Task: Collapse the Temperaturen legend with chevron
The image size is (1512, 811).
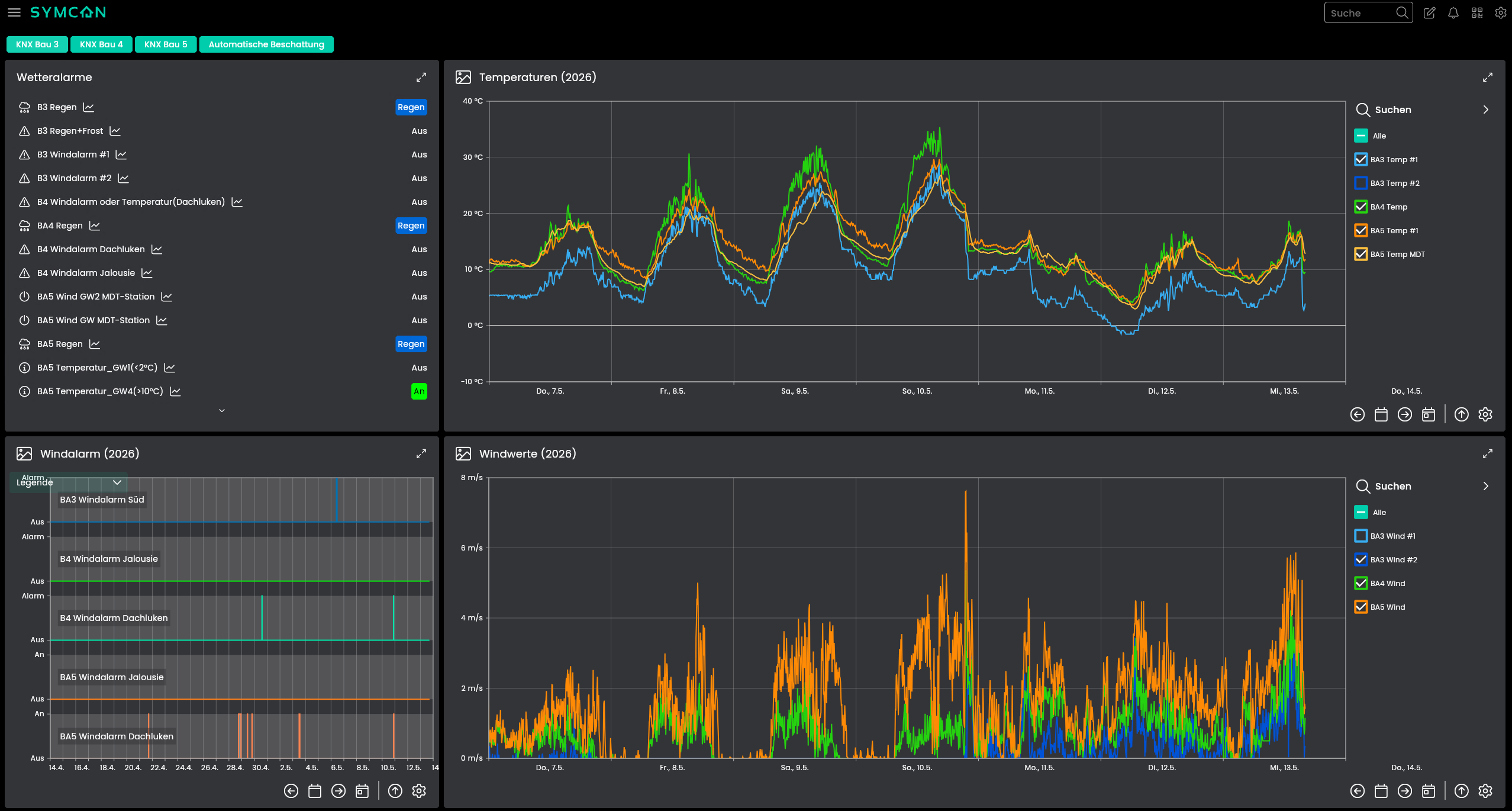Action: (x=1485, y=110)
